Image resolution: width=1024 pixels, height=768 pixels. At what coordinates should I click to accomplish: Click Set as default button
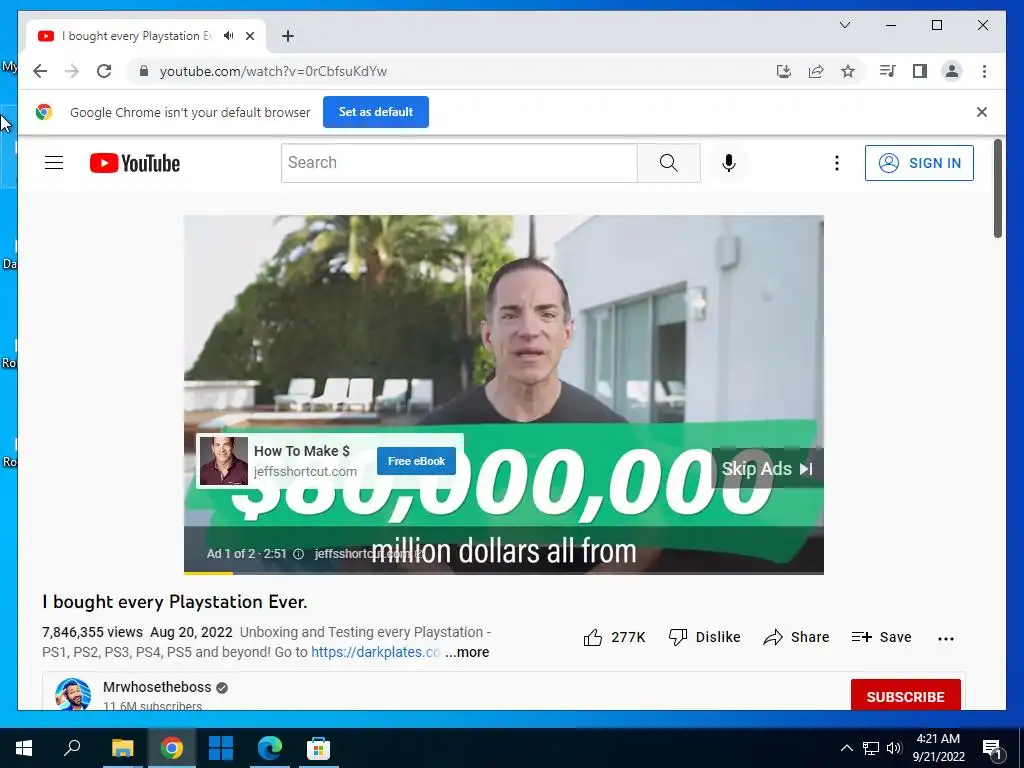click(376, 112)
